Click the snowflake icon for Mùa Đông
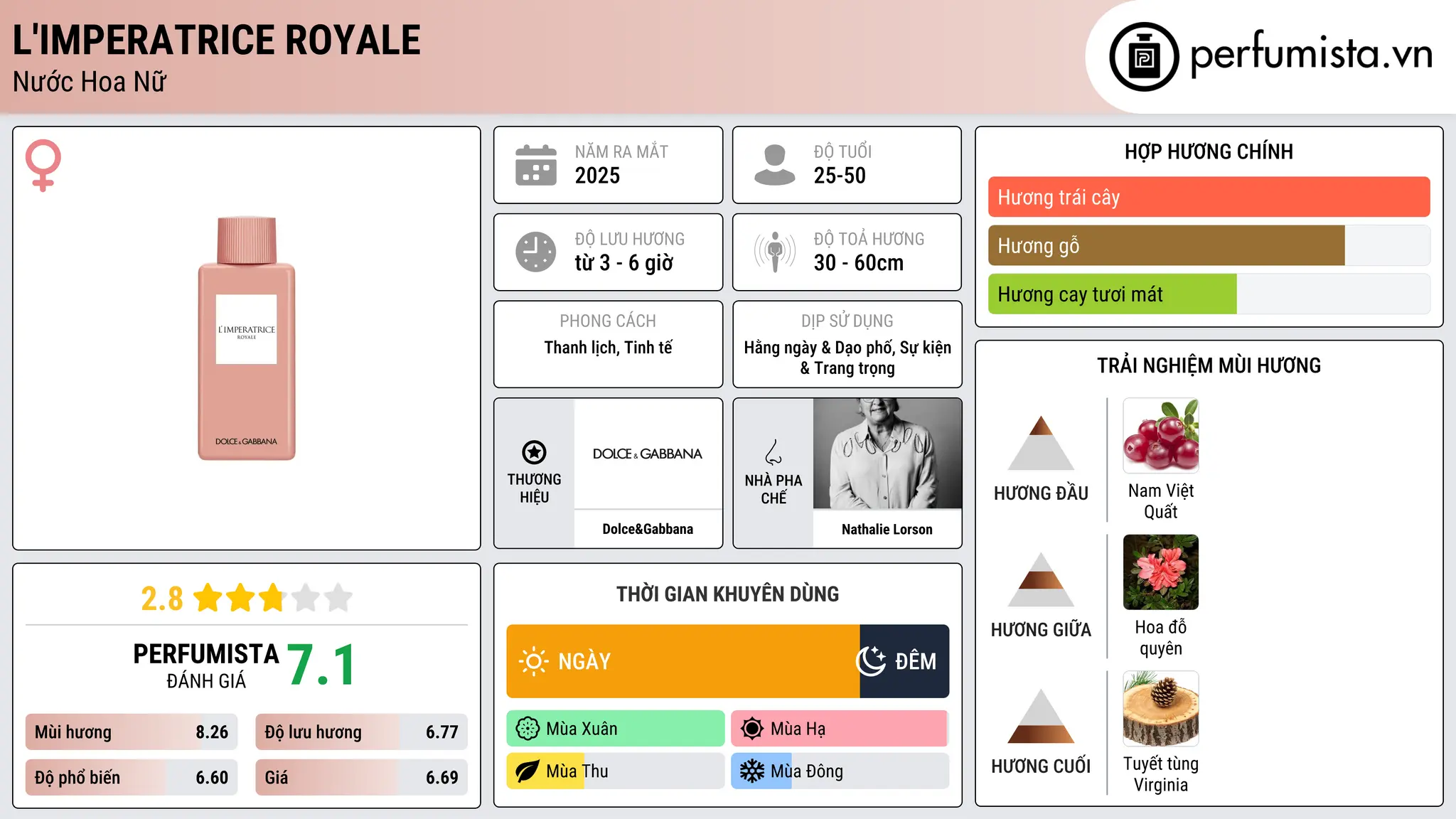Viewport: 1456px width, 819px height. [x=752, y=771]
